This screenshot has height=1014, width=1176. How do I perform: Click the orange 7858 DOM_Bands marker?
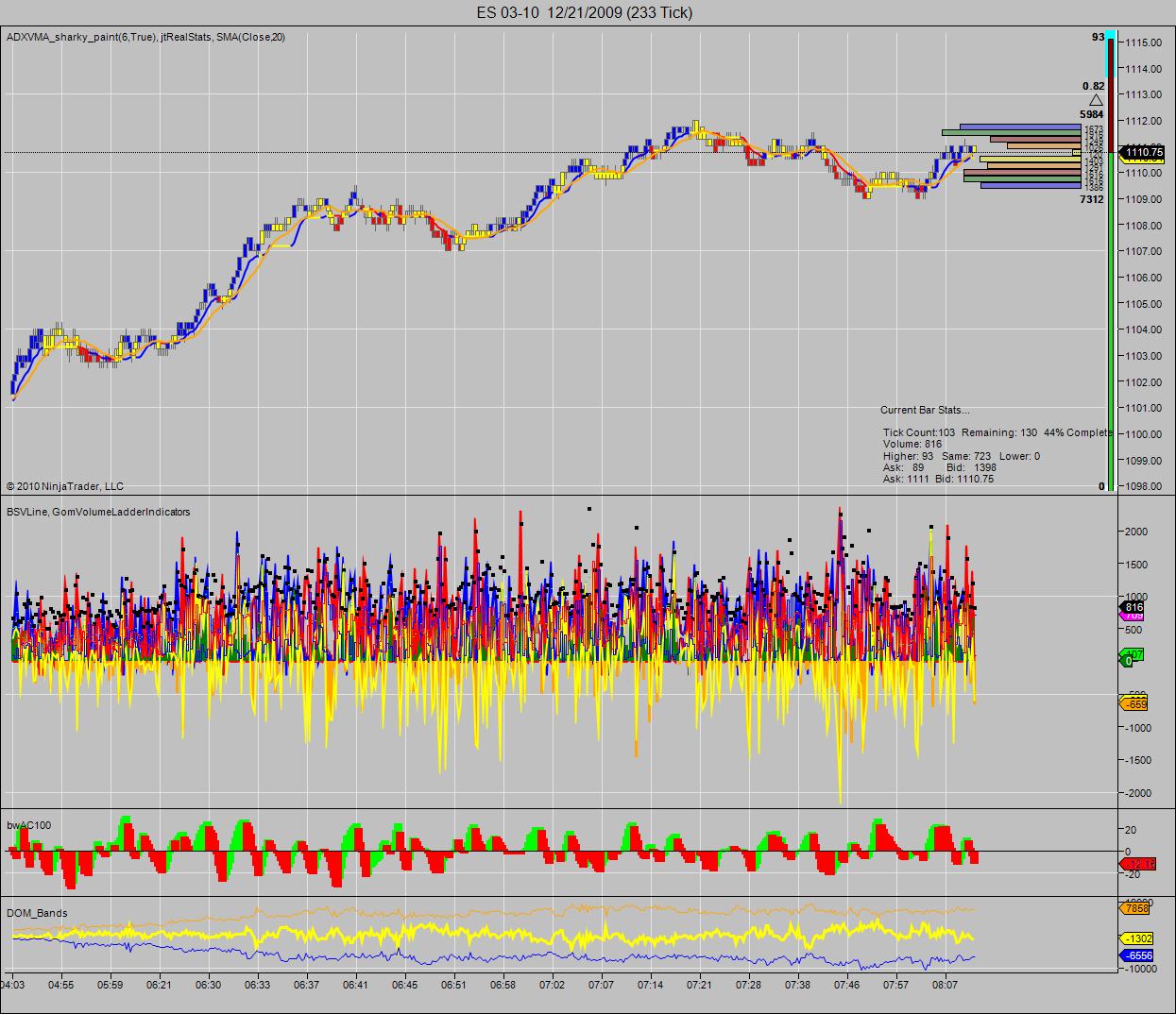(1134, 908)
